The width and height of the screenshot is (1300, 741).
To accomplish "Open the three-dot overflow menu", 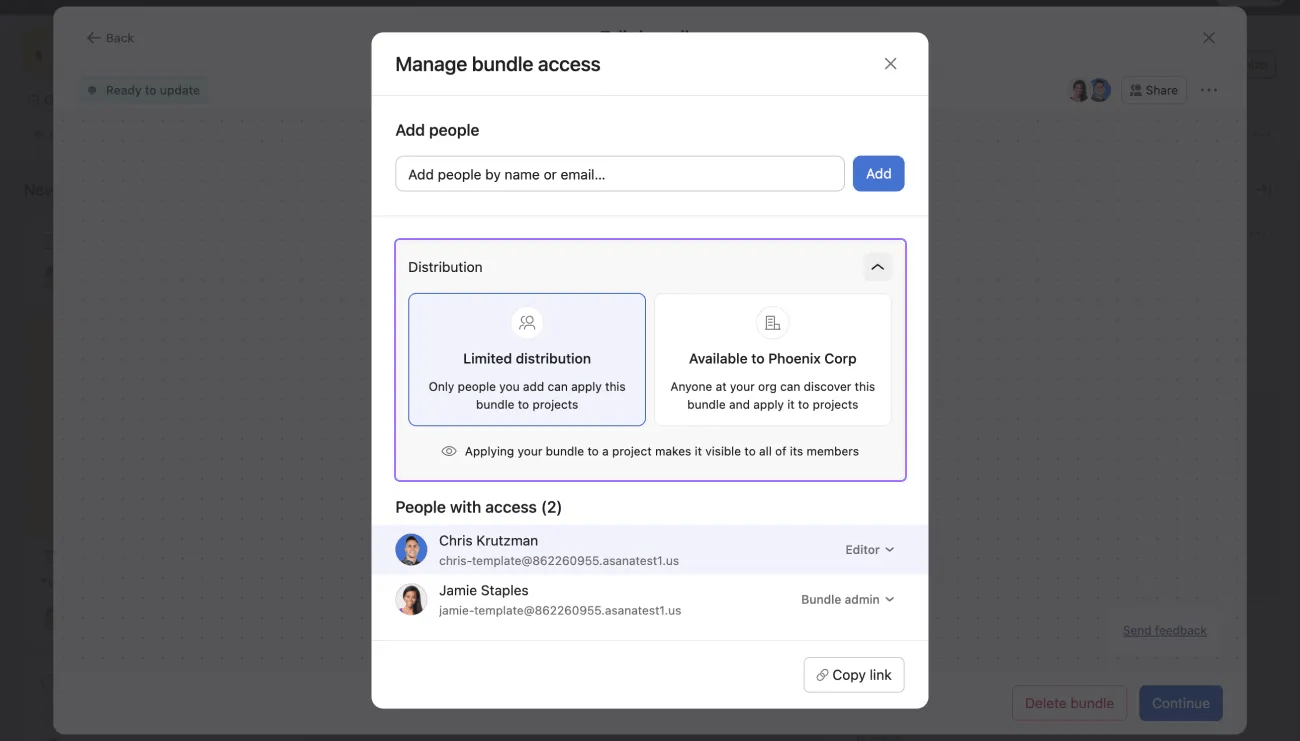I will pos(1208,90).
